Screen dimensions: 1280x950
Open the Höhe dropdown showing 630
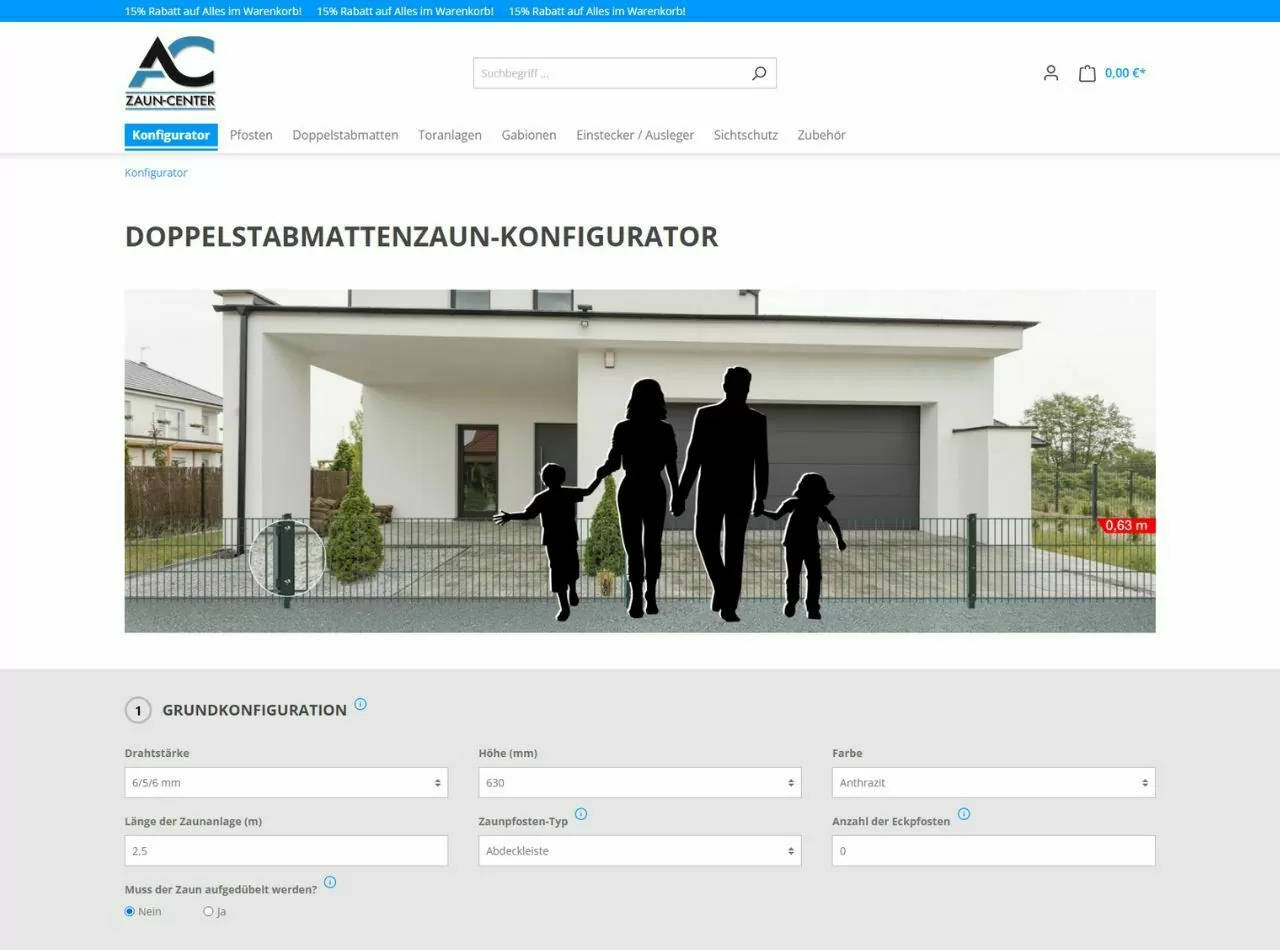pos(639,782)
